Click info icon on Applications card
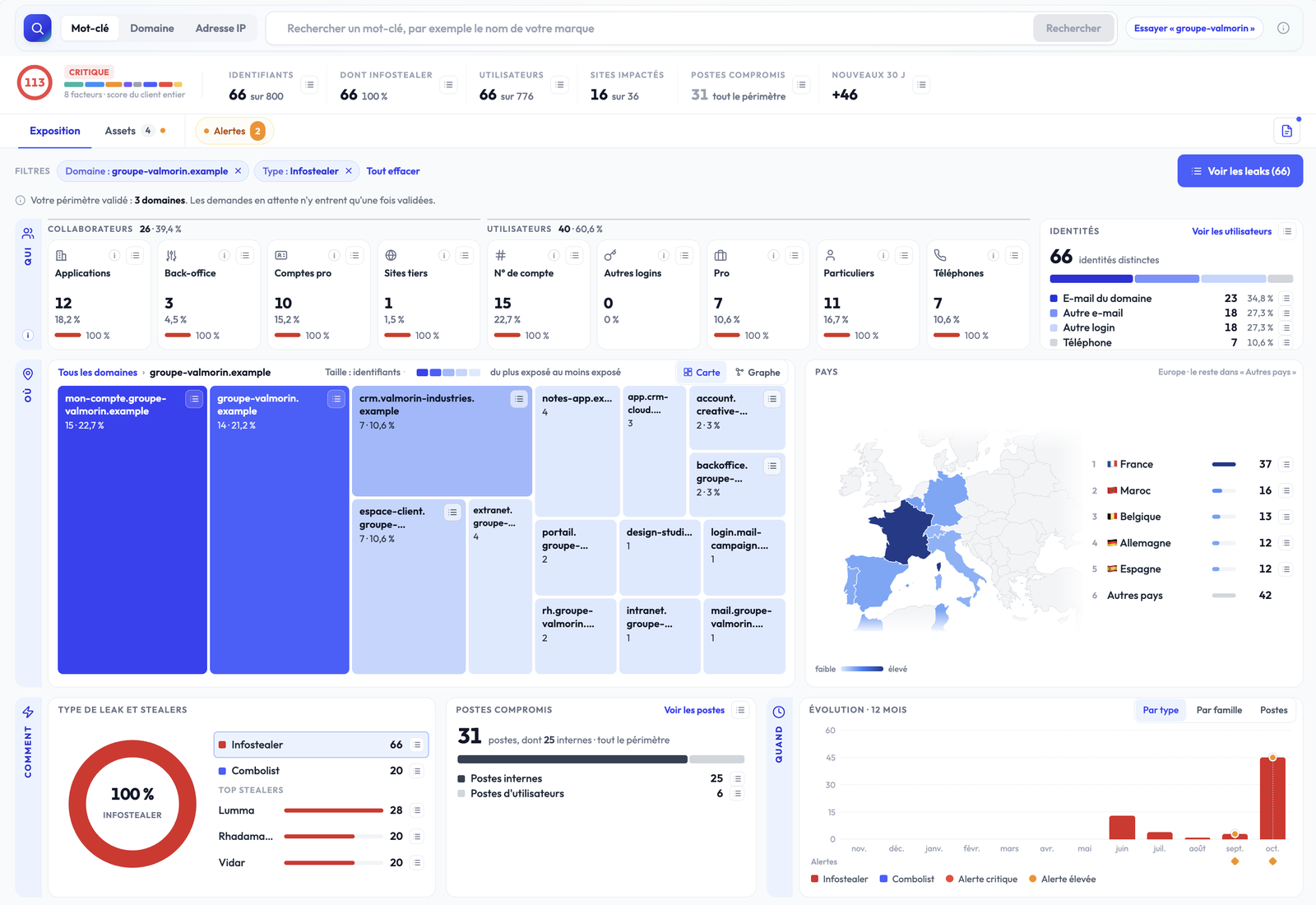The height and width of the screenshot is (905, 1316). (x=114, y=255)
